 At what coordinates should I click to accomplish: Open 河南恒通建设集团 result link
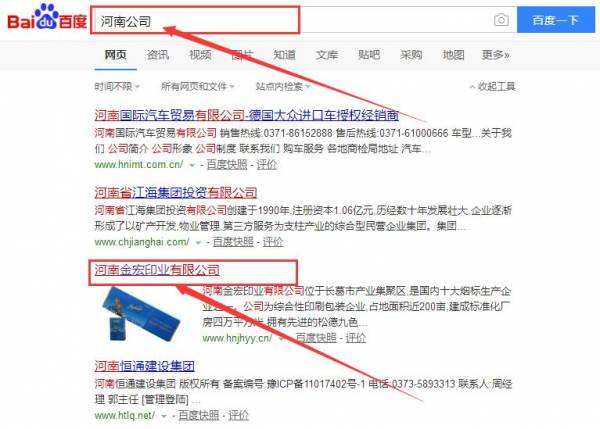(x=145, y=366)
